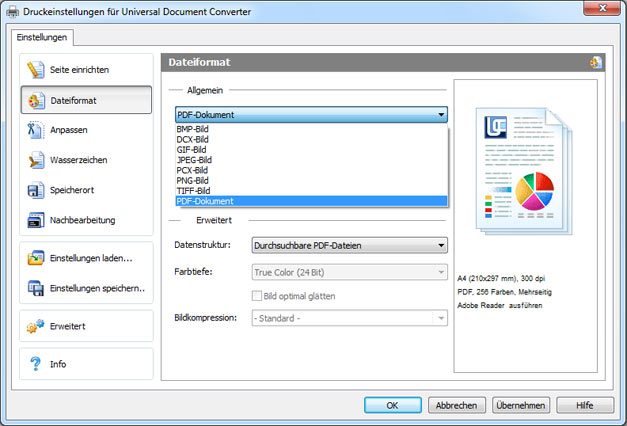627x426 pixels.
Task: Click the A4 (210x297 mm), 300 dpi text
Action: 501,278
